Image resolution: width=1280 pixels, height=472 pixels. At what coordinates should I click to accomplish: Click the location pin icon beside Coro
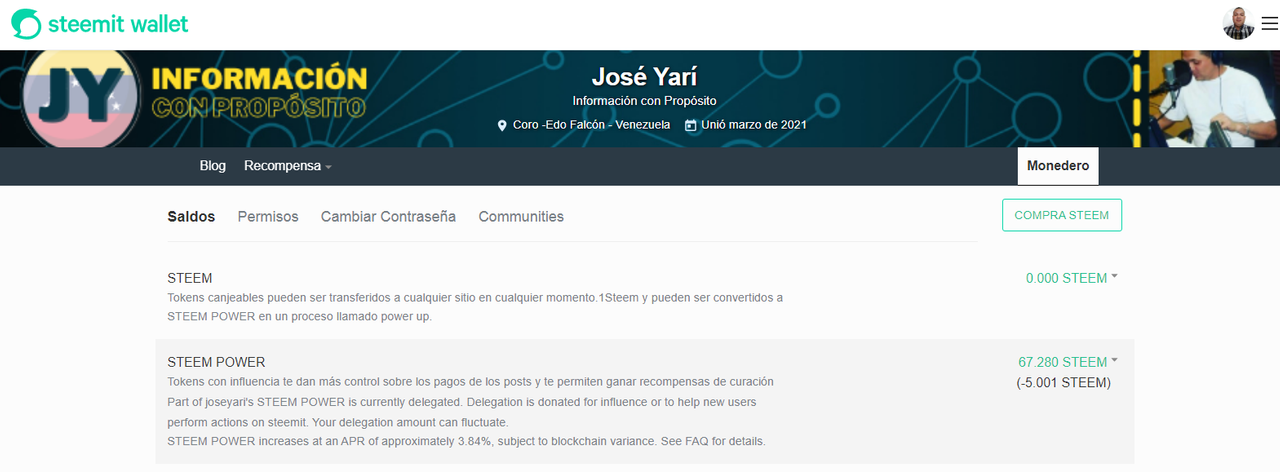click(x=503, y=125)
